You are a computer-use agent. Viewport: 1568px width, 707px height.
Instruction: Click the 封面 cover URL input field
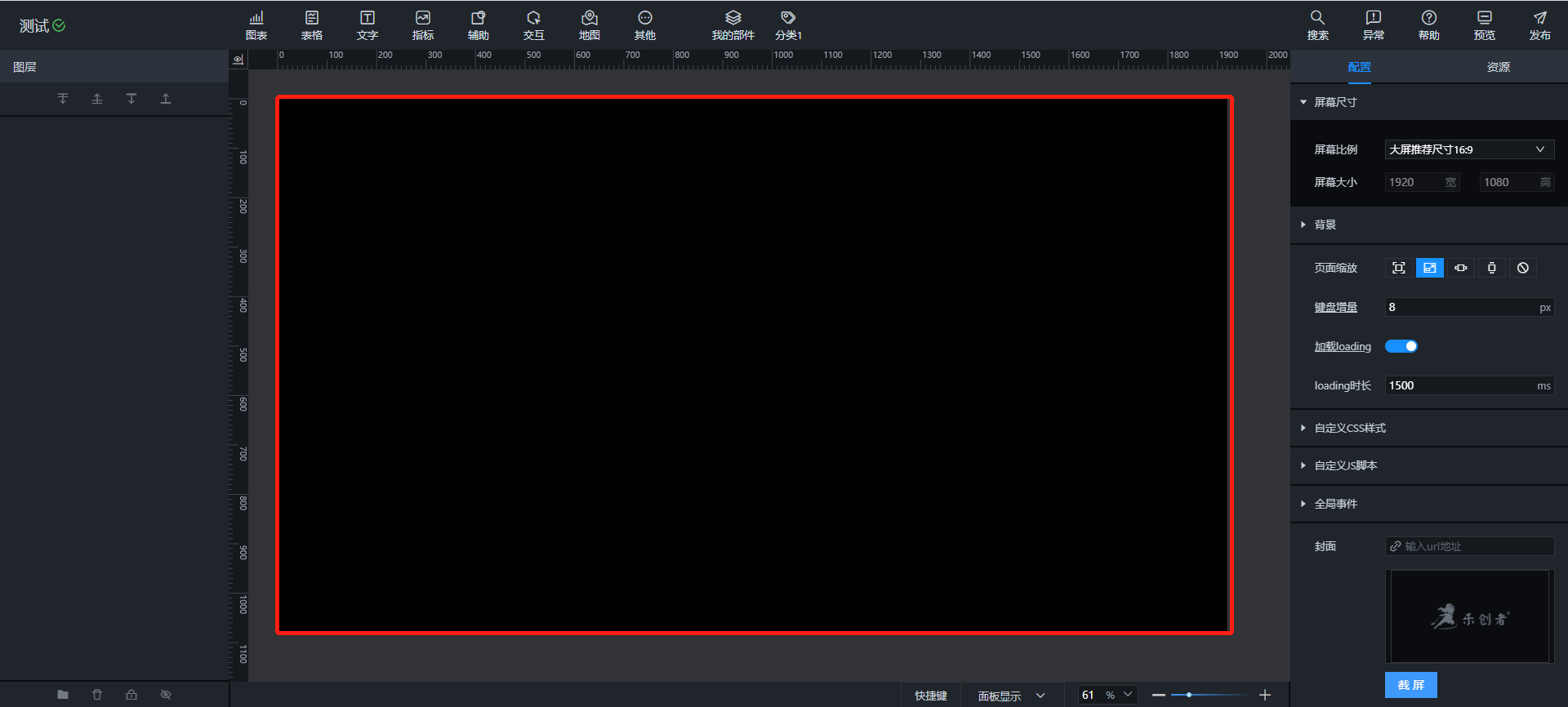[x=1474, y=546]
